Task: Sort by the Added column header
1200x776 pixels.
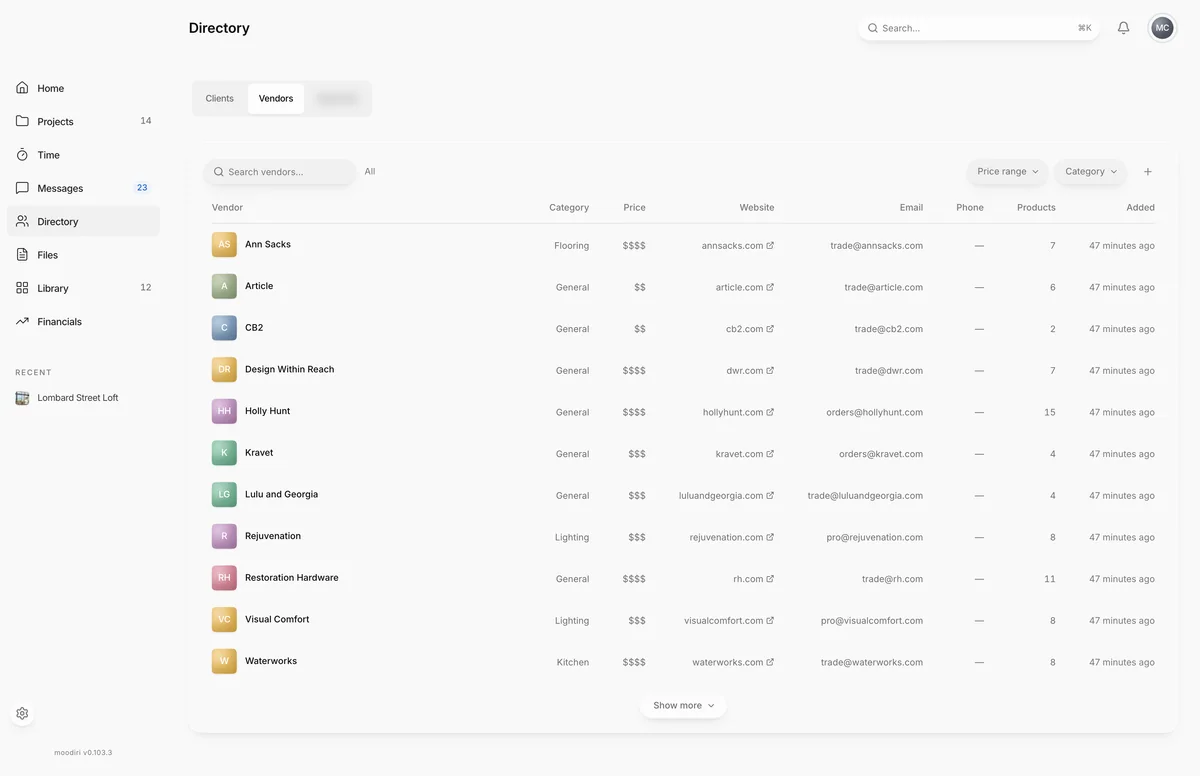Action: (x=1140, y=207)
